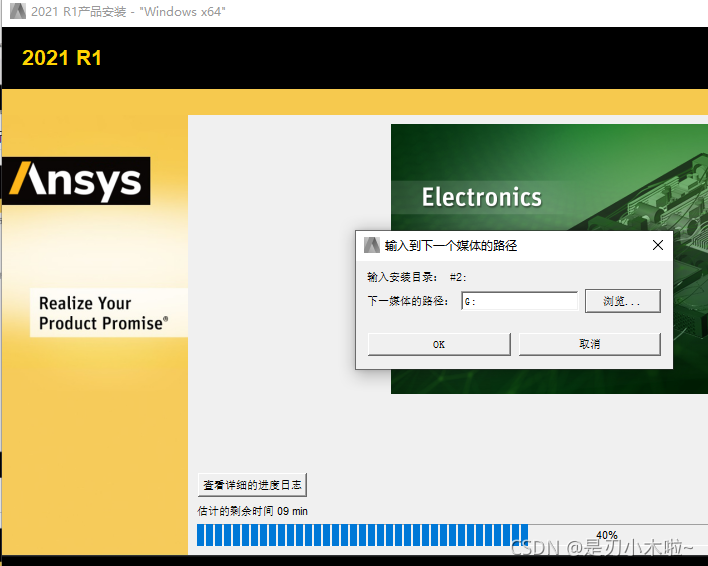Click the dialog title 输入到下一个媒体的路径
708x566 pixels.
(451, 245)
